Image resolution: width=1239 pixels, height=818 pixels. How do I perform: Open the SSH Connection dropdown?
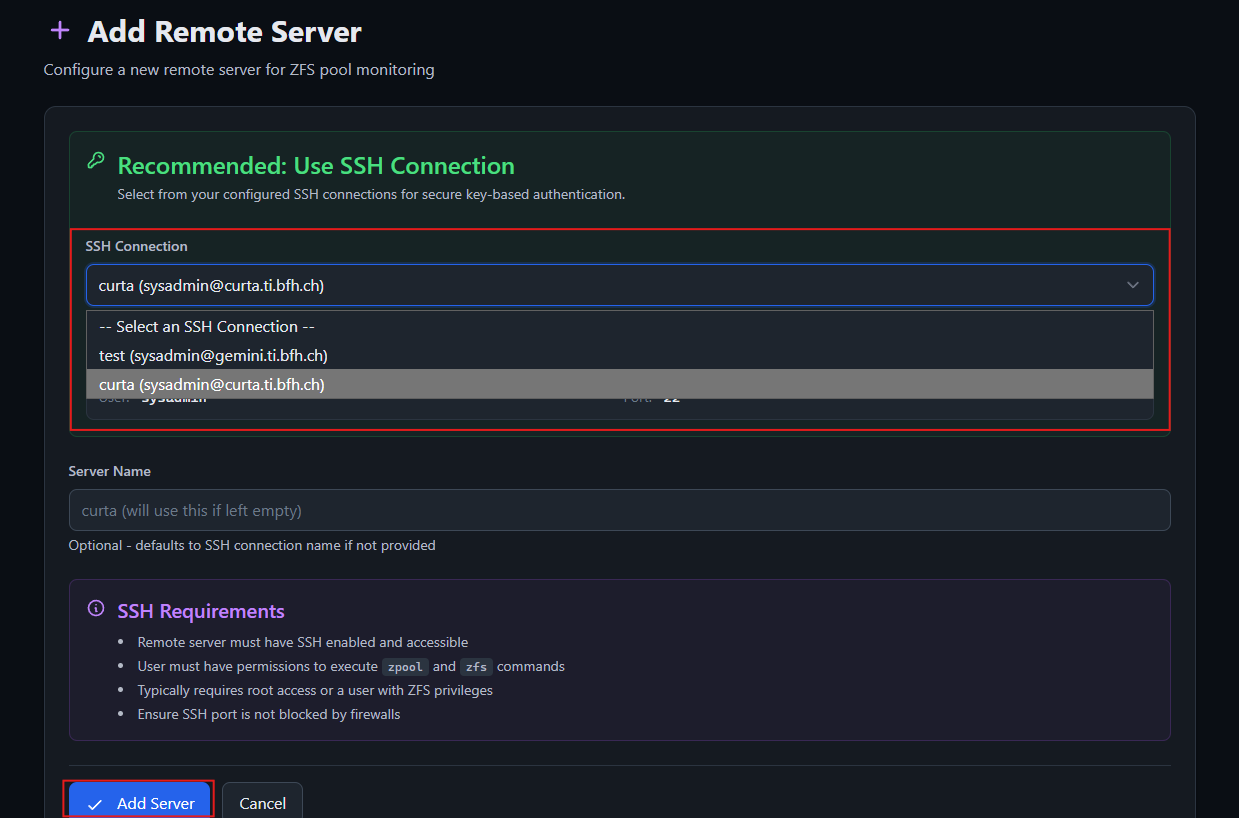tap(619, 285)
